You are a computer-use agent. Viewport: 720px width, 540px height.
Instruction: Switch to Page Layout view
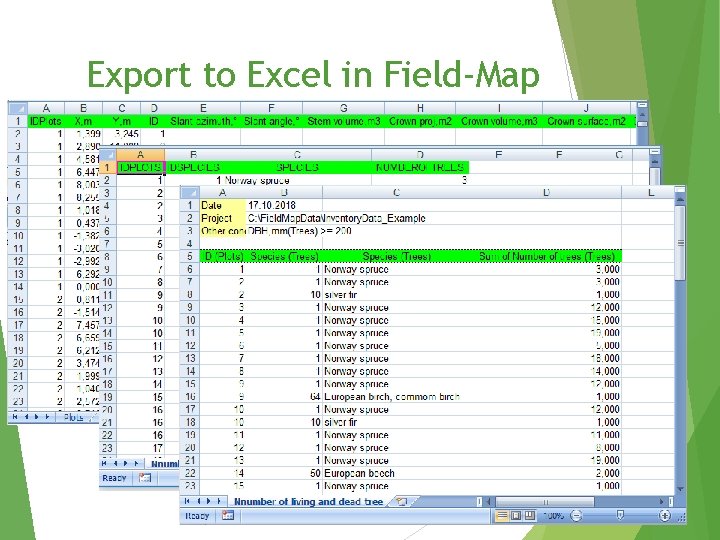click(516, 516)
